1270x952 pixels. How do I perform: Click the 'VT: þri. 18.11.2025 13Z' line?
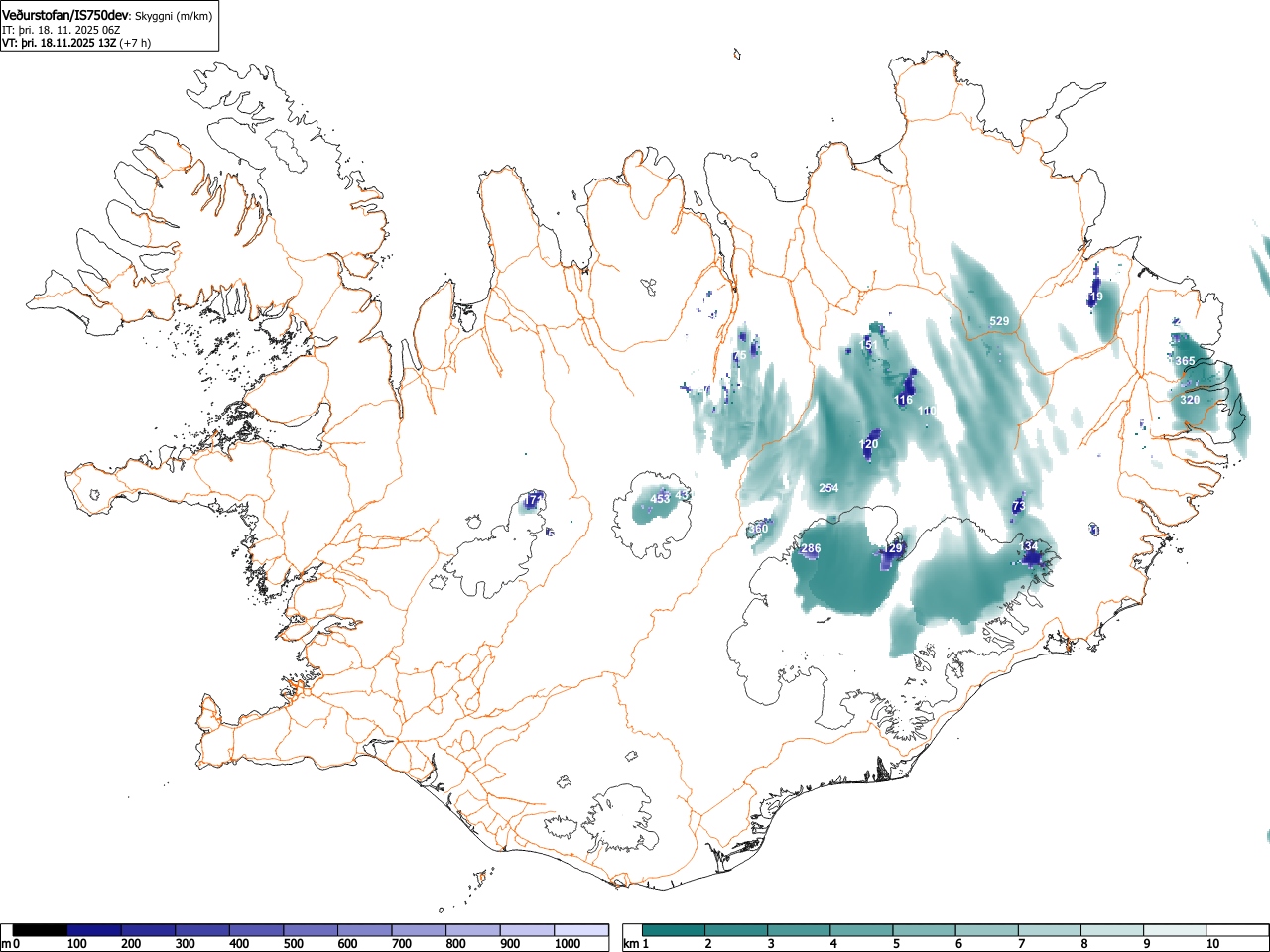tap(60, 44)
